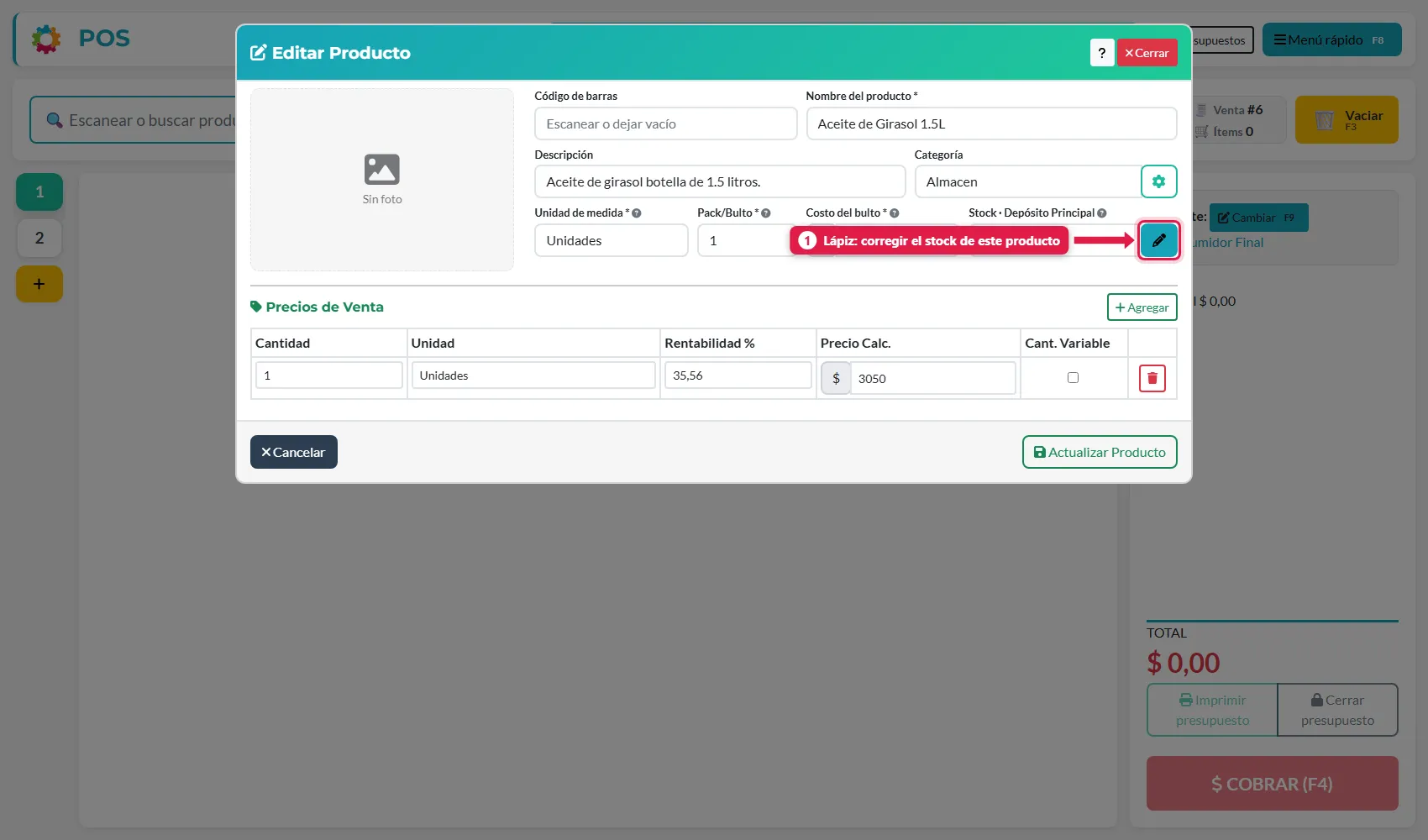Viewport: 1428px width, 840px height.
Task: Click help icon next to Unidad de medida
Action: (636, 213)
